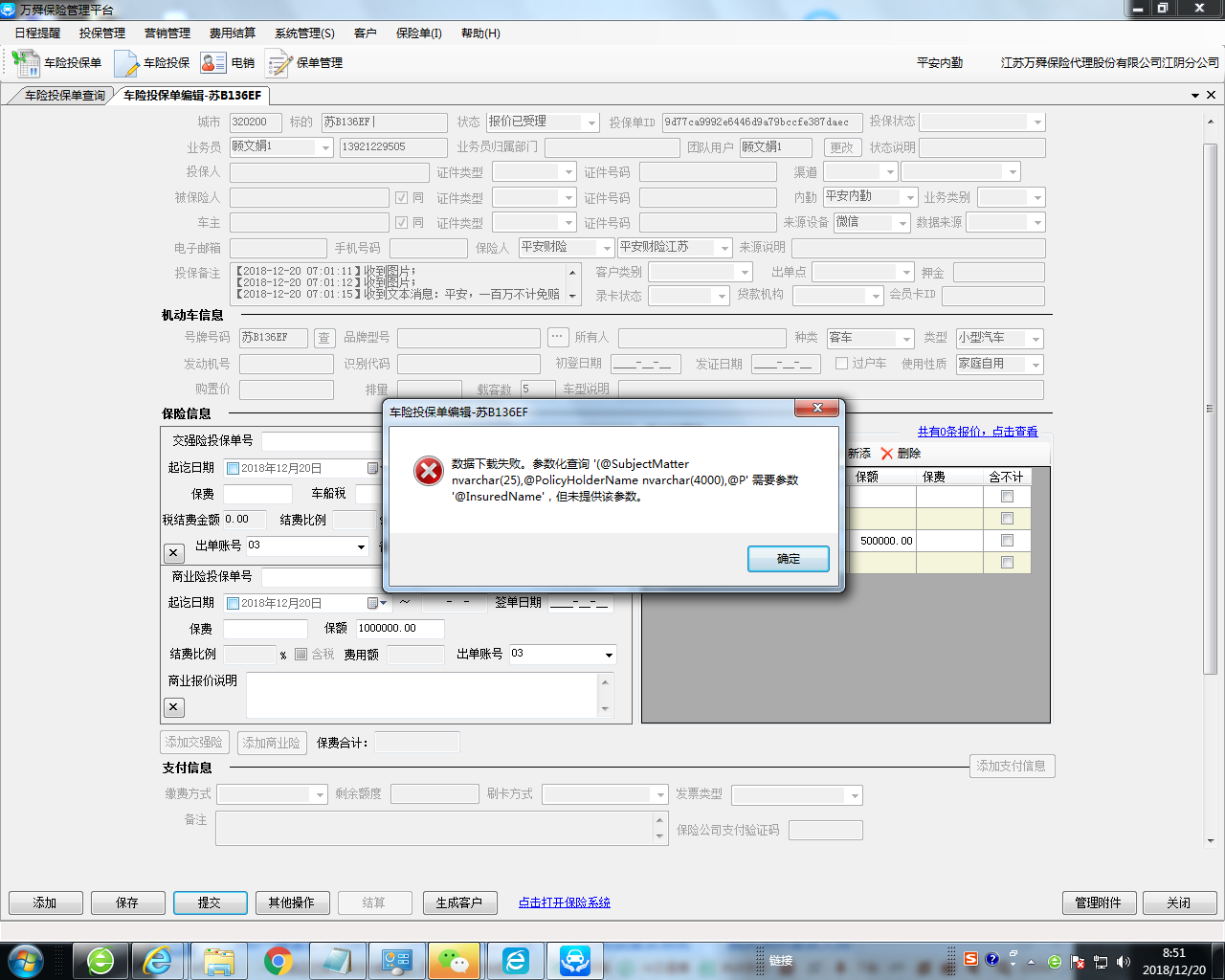Open the 共有0条报价，点击查看 link
1225x980 pixels.
977,432
